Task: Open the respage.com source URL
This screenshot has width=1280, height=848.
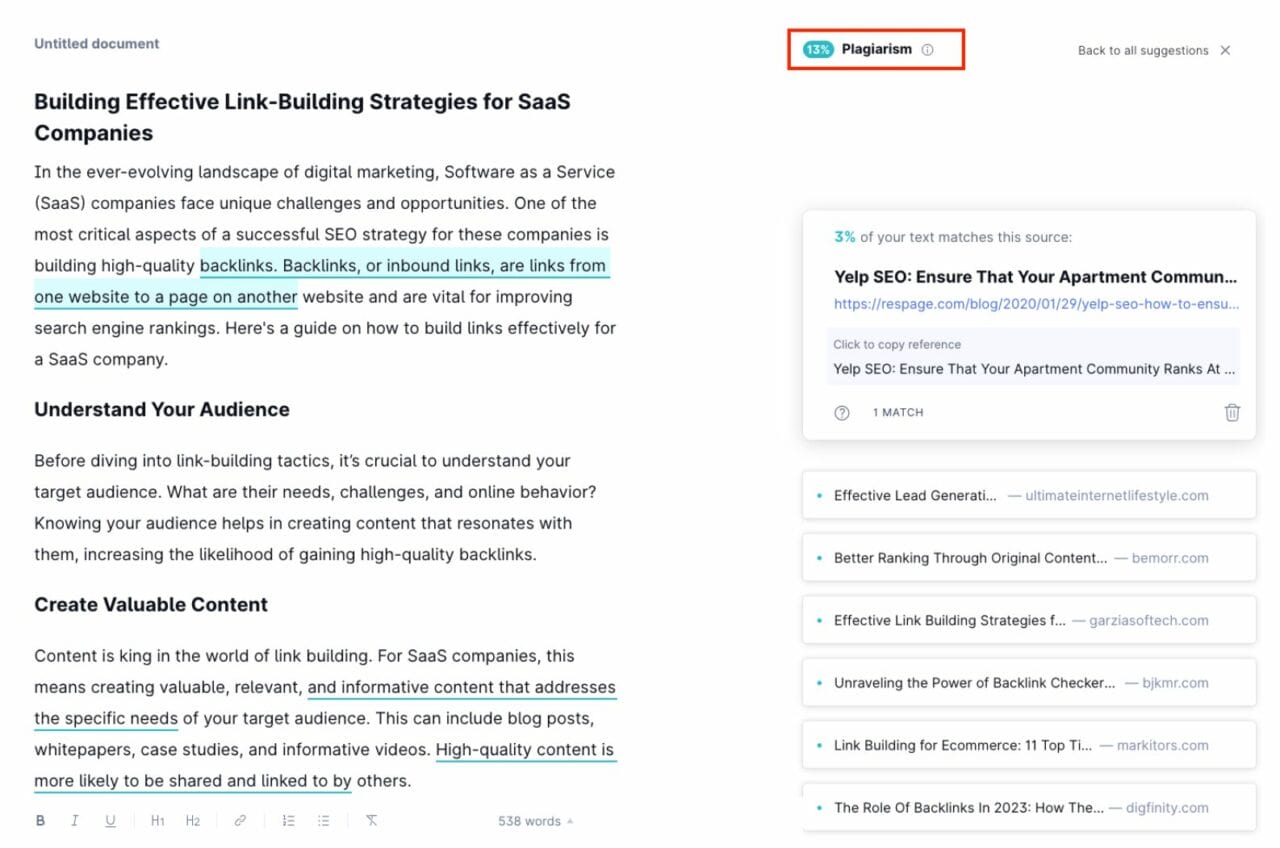Action: 1033,304
